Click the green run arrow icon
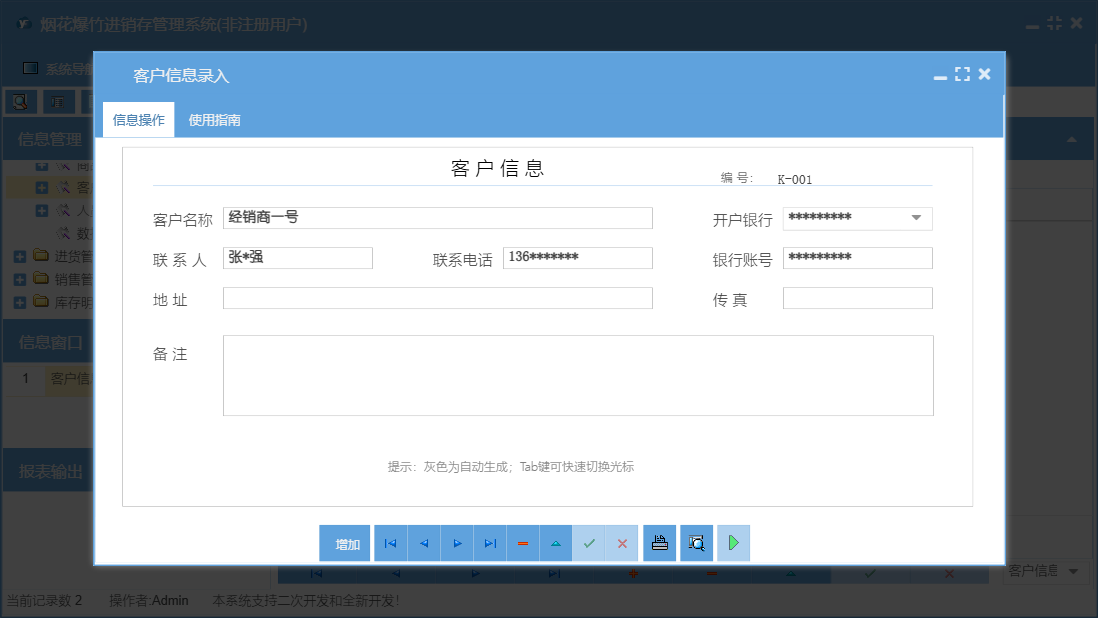Image resolution: width=1098 pixels, height=618 pixels. 733,543
